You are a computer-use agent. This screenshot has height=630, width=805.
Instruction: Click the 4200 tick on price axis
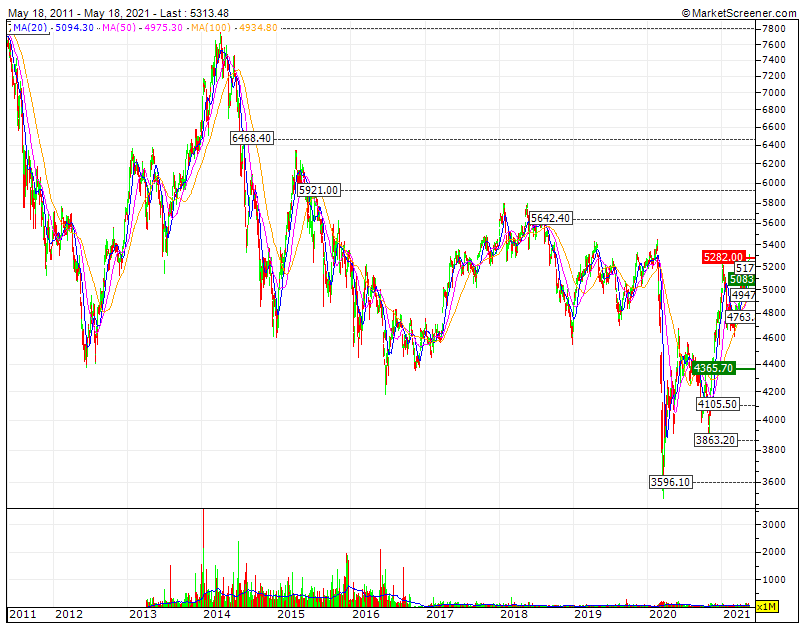tap(774, 391)
